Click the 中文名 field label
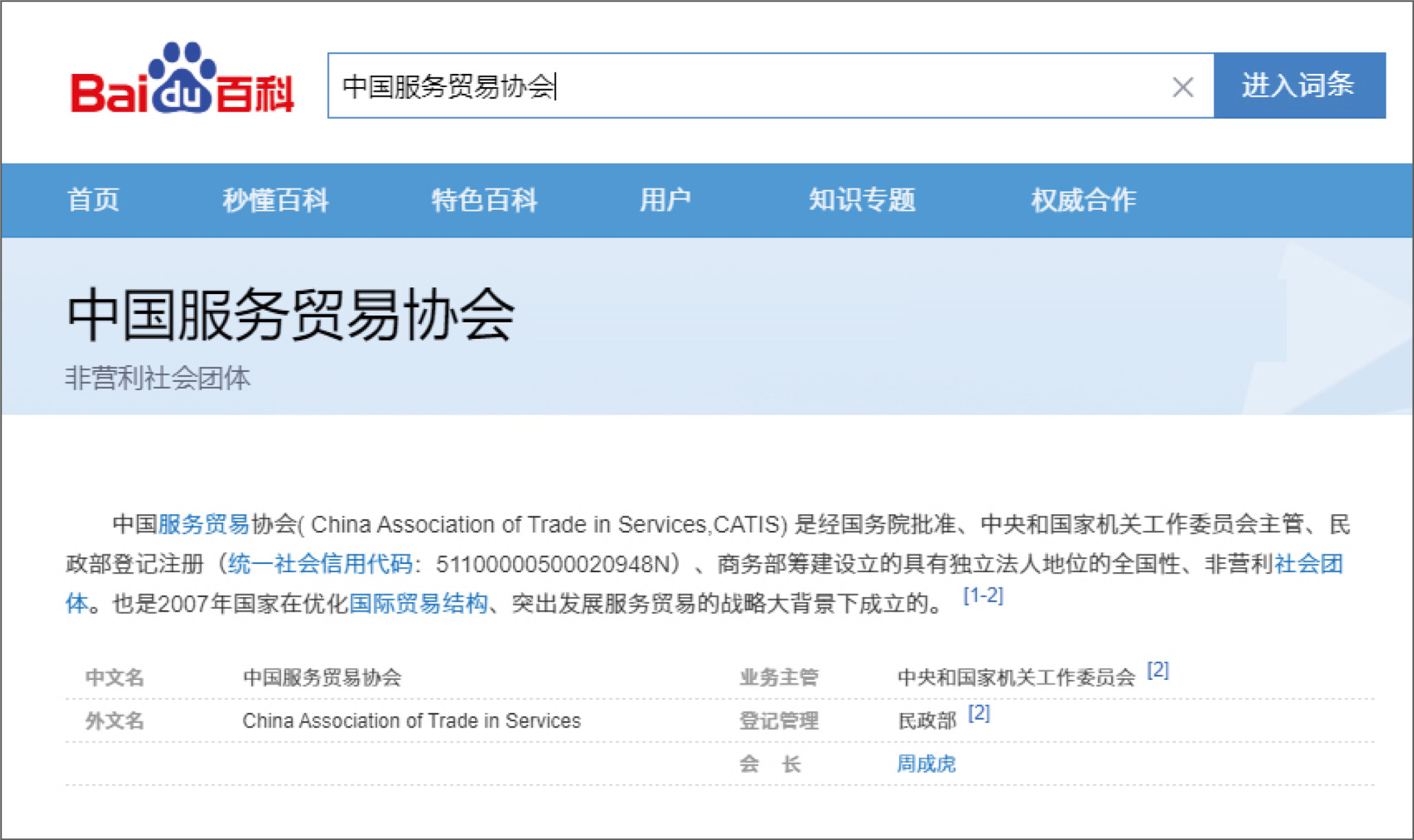Image resolution: width=1414 pixels, height=840 pixels. click(115, 678)
